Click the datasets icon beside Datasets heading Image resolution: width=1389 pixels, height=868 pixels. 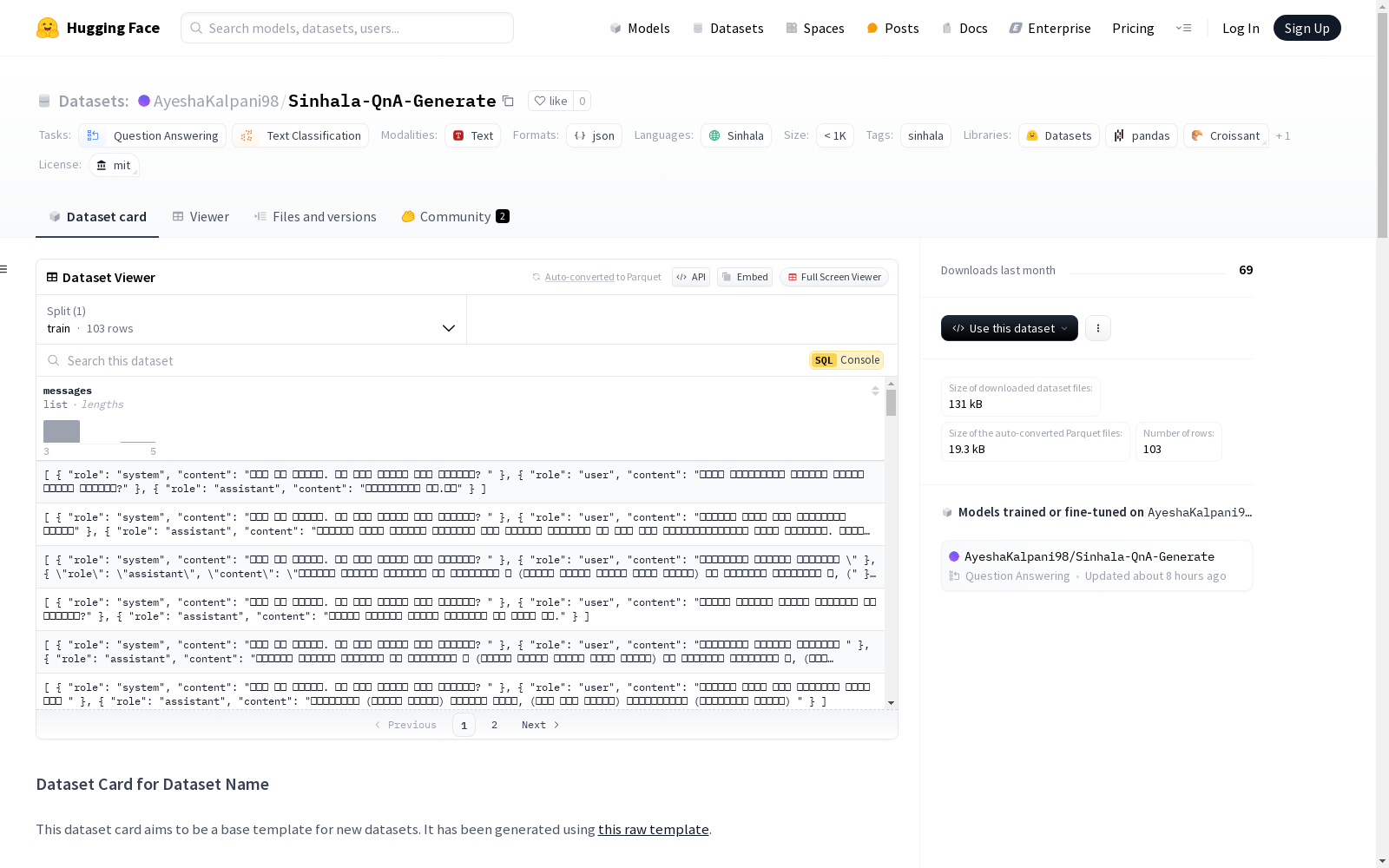click(44, 102)
